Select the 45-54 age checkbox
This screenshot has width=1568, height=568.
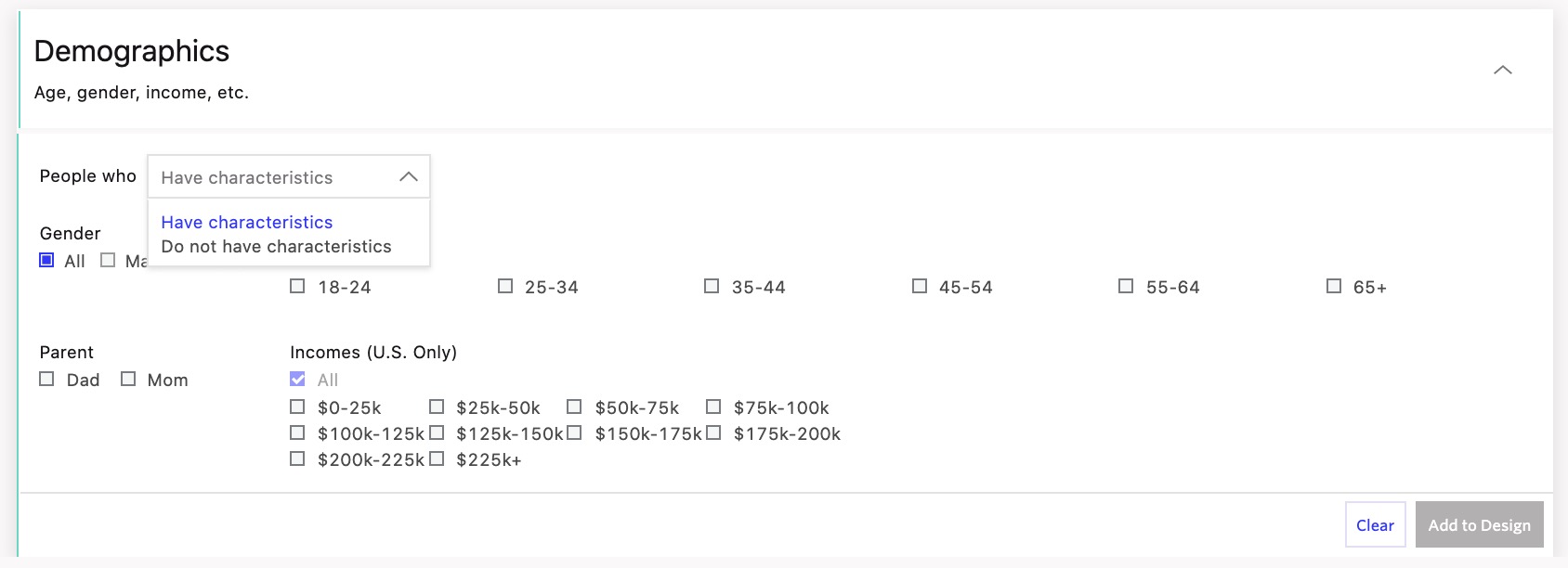point(920,286)
